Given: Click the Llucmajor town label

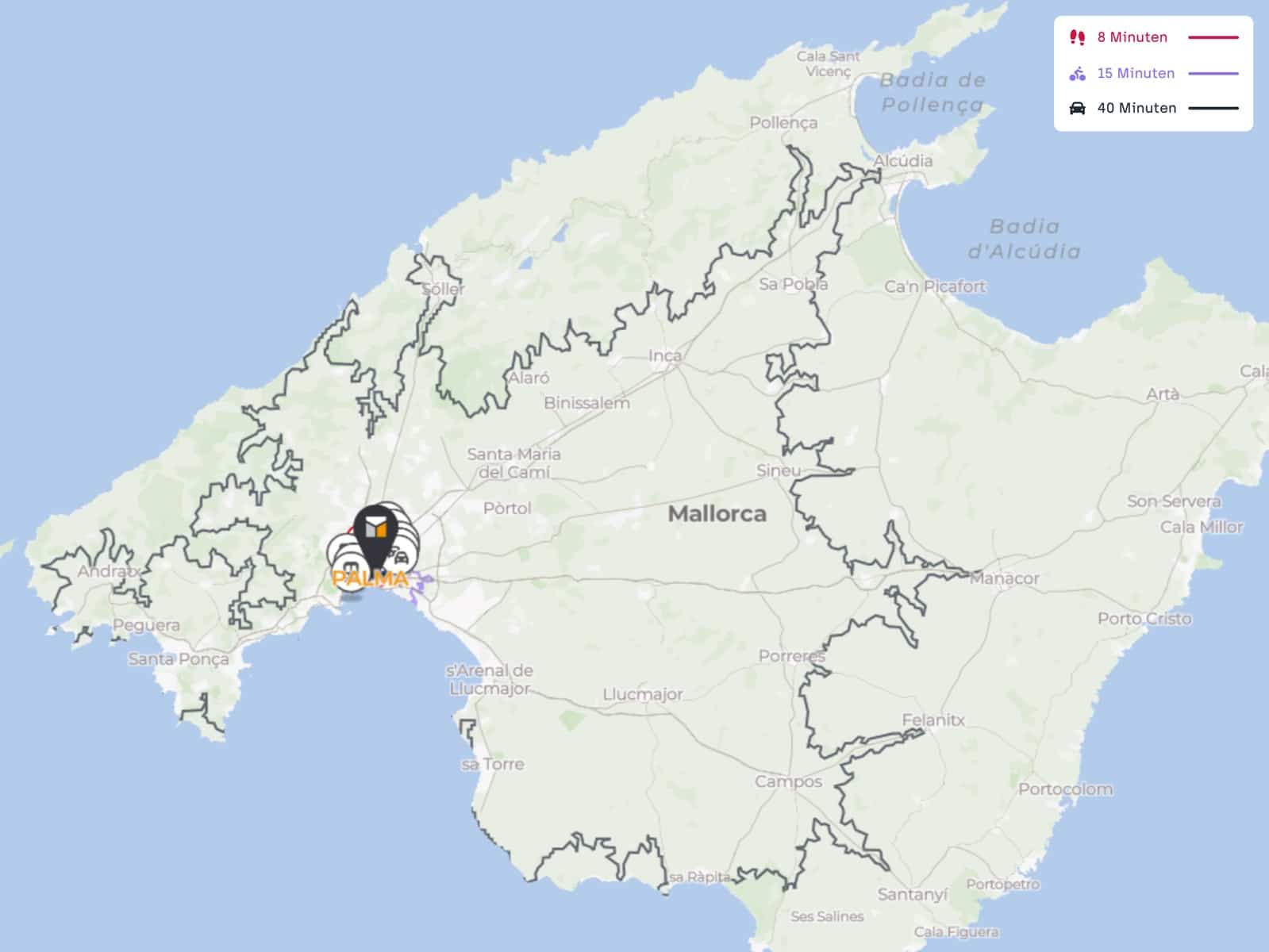Looking at the screenshot, I should click(x=643, y=695).
